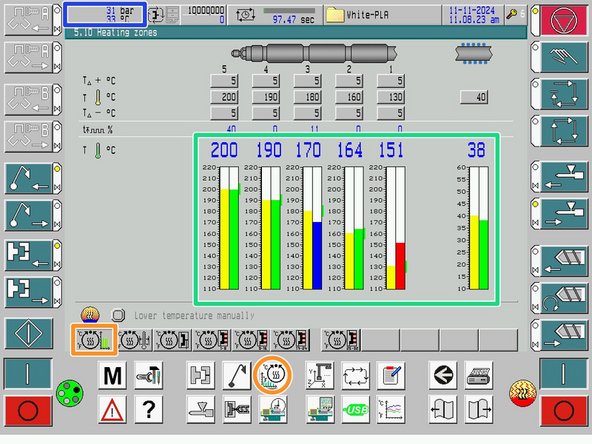This screenshot has width=592, height=444.
Task: Click the printer icon
Action: point(478,376)
